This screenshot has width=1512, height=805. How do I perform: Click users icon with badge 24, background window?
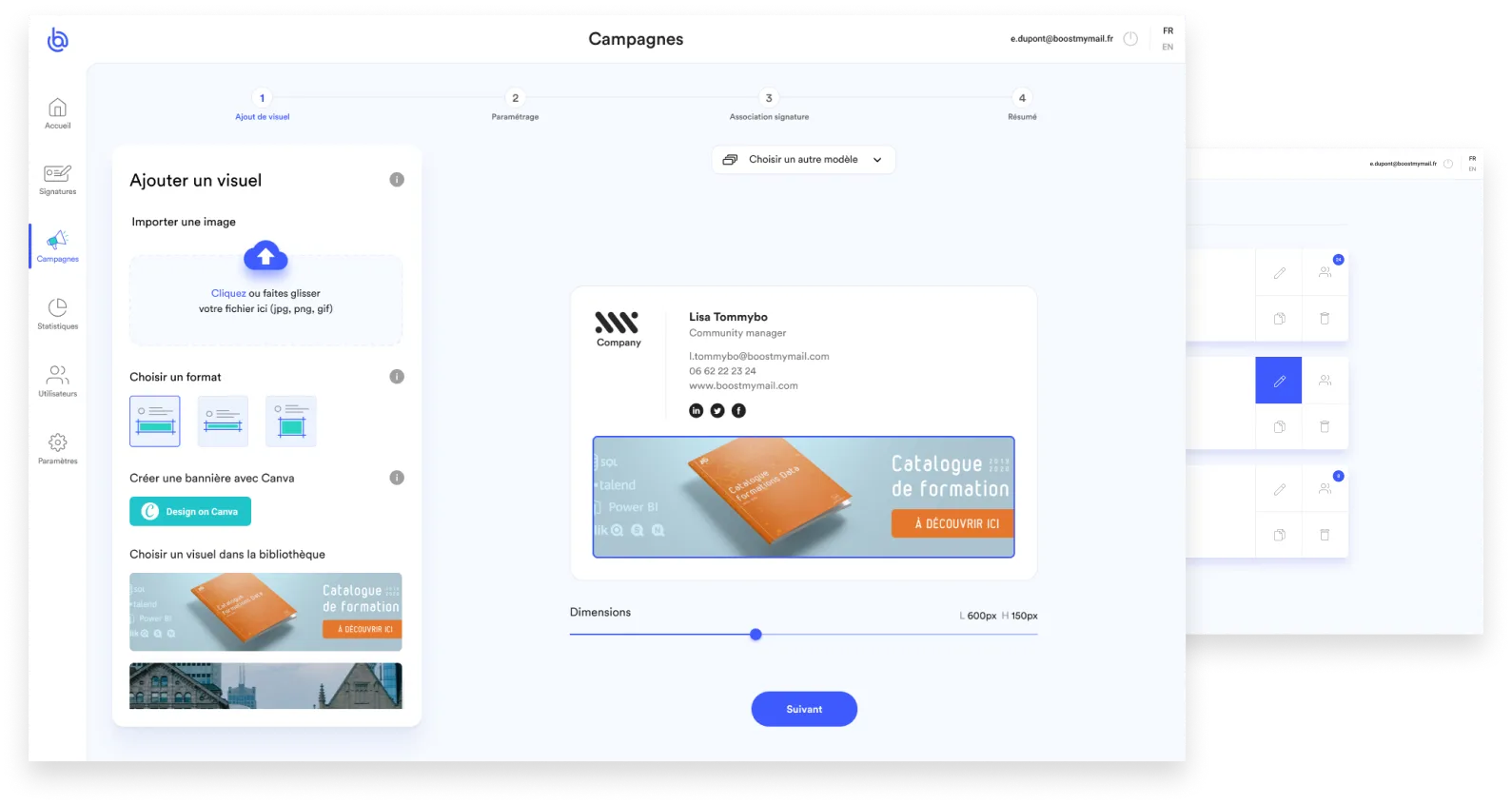(1325, 272)
